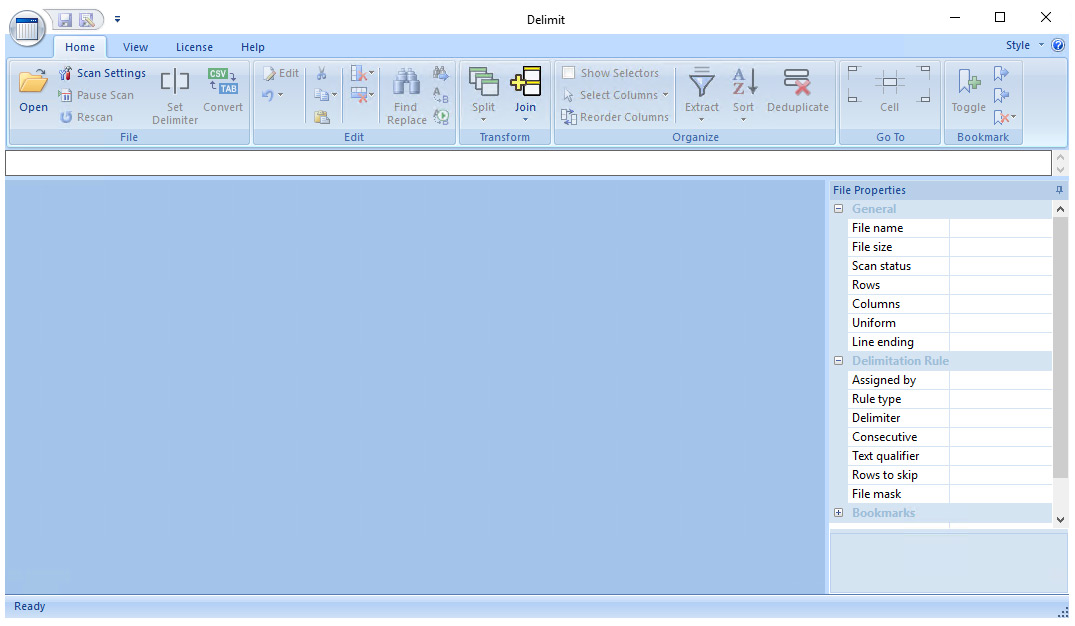Select the Text qualifier property row

coord(950,456)
